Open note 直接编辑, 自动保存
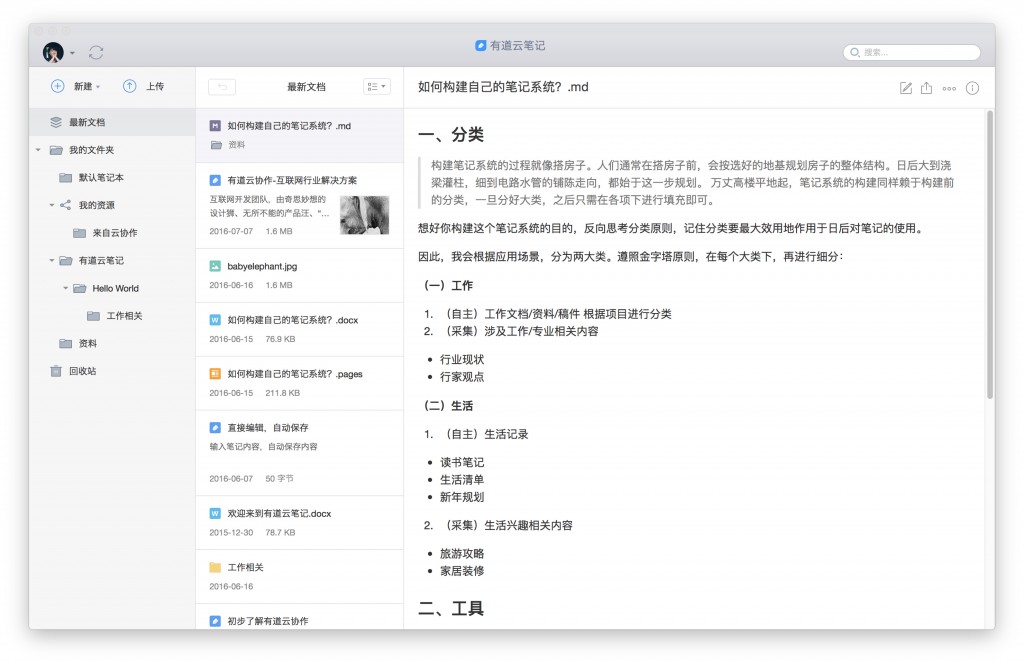 [300, 453]
